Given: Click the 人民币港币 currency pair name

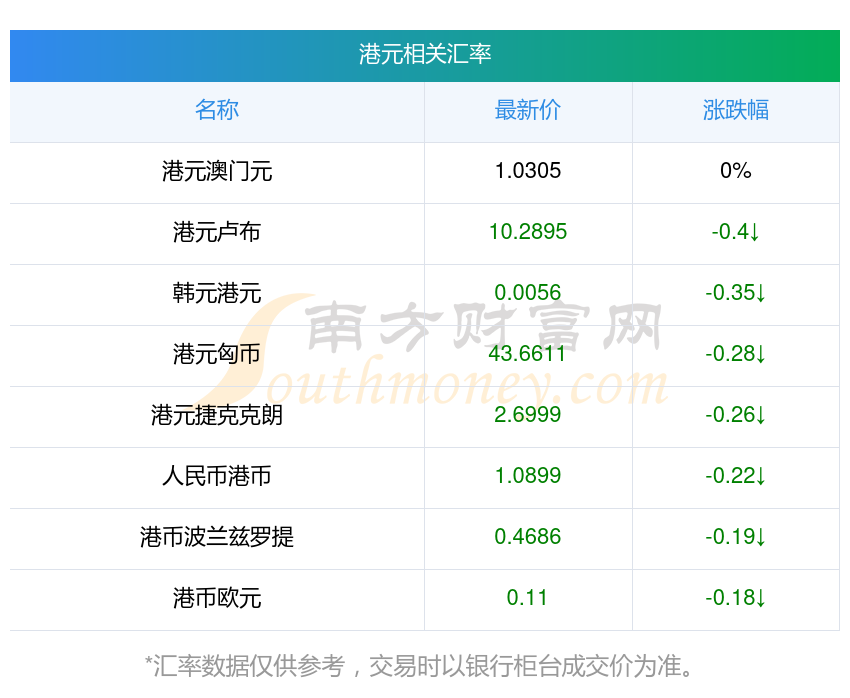Looking at the screenshot, I should 217,476.
